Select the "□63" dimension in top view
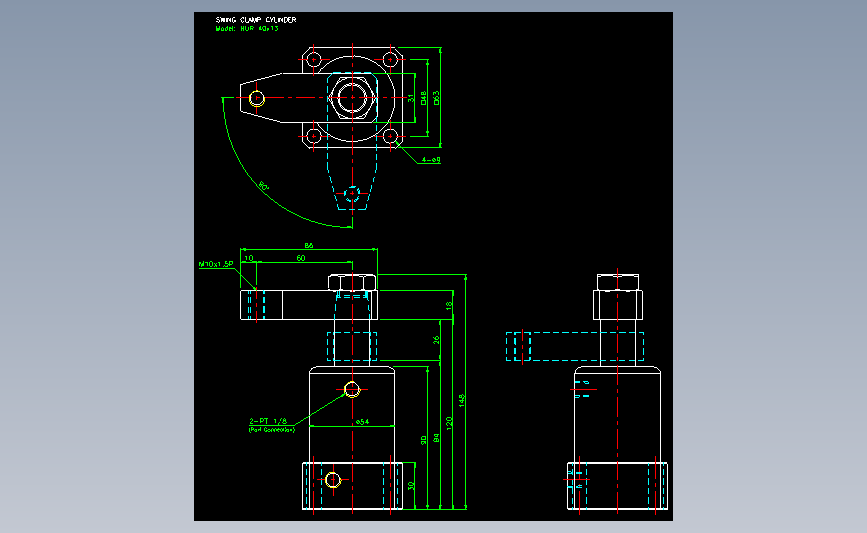The width and height of the screenshot is (867, 533). pyautogui.click(x=436, y=98)
